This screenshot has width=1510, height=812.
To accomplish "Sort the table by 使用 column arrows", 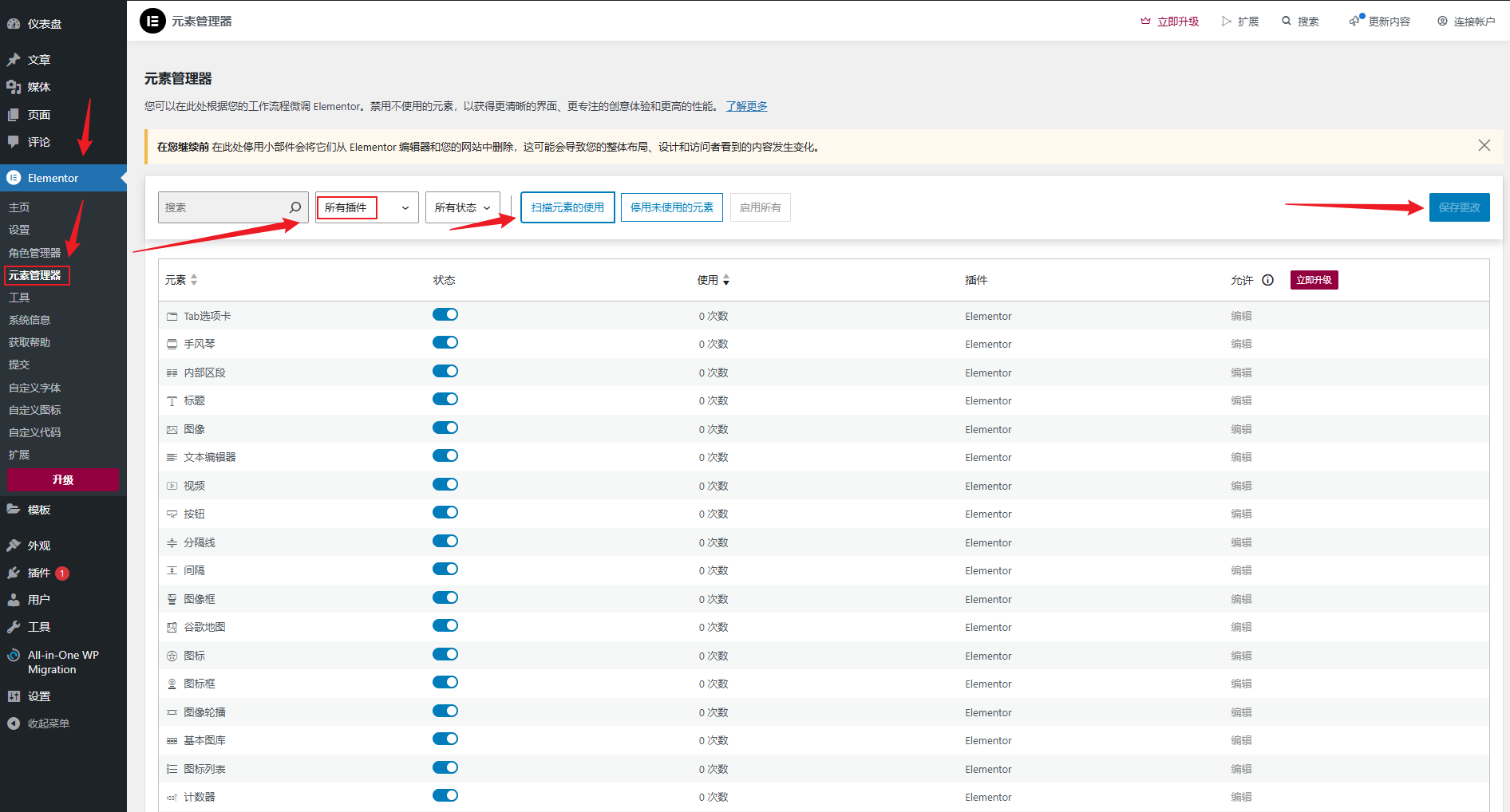I will [x=725, y=280].
